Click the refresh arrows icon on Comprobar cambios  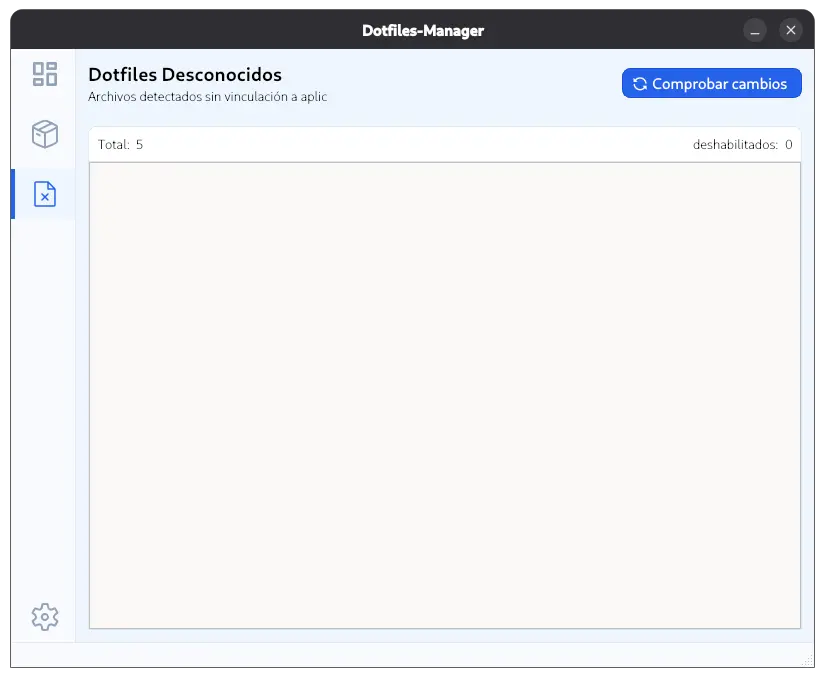click(640, 84)
